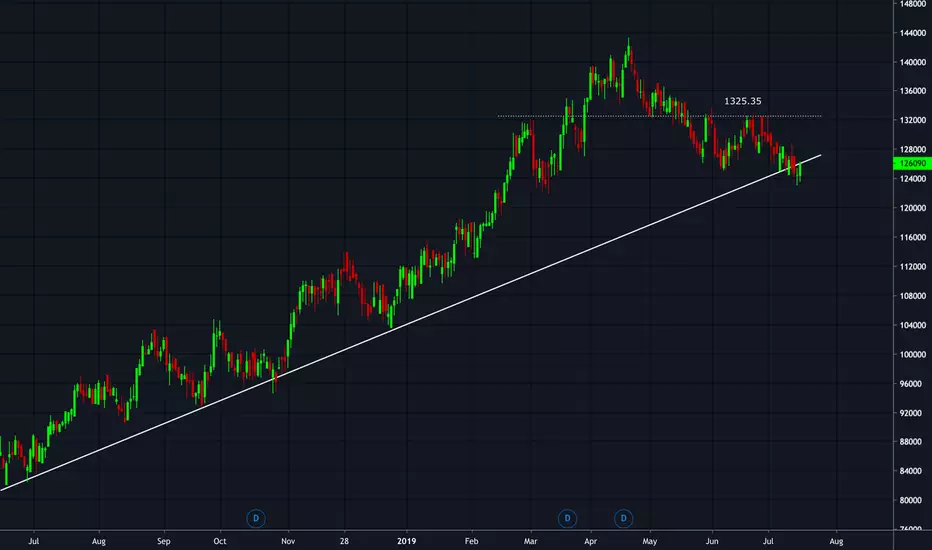Click the Oct label on time axis
Viewport: 932px width, 550px height.
coord(220,541)
